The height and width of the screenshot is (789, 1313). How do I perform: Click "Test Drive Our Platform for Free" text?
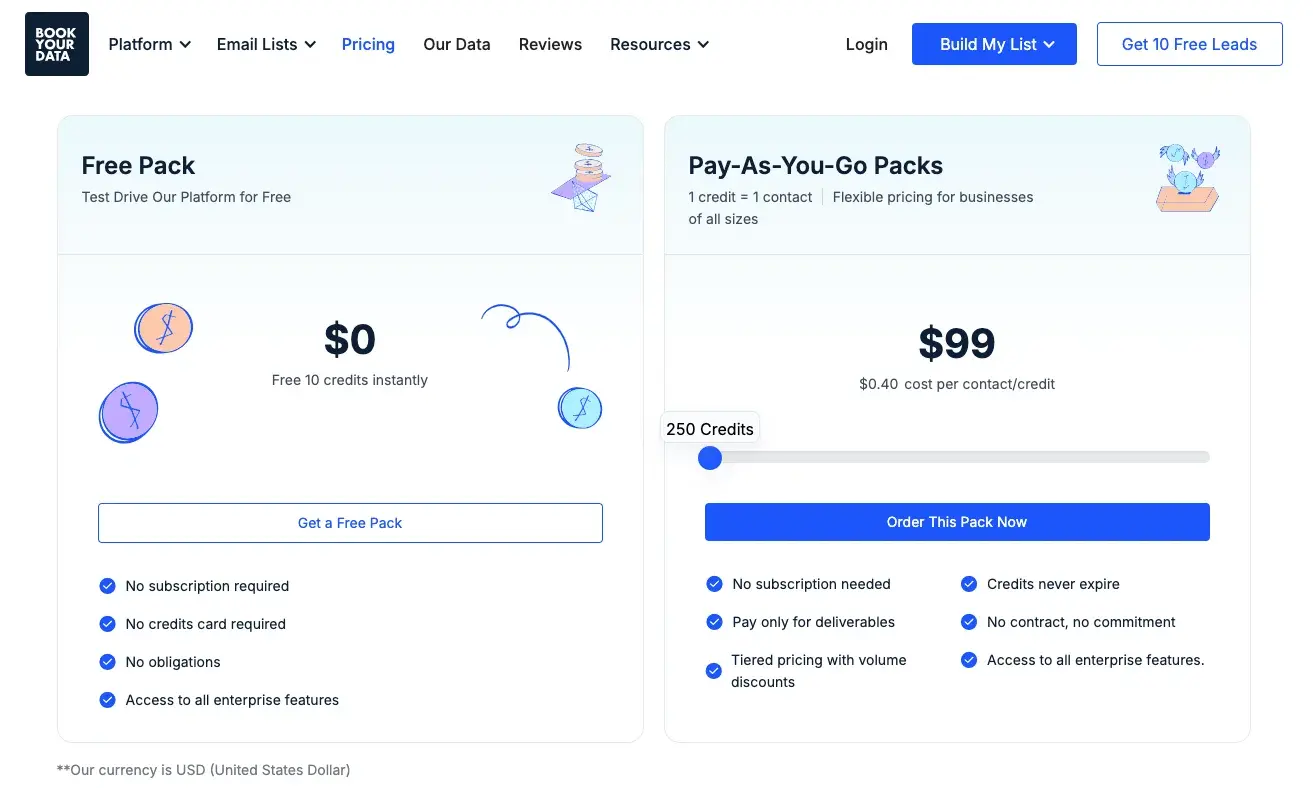(186, 197)
